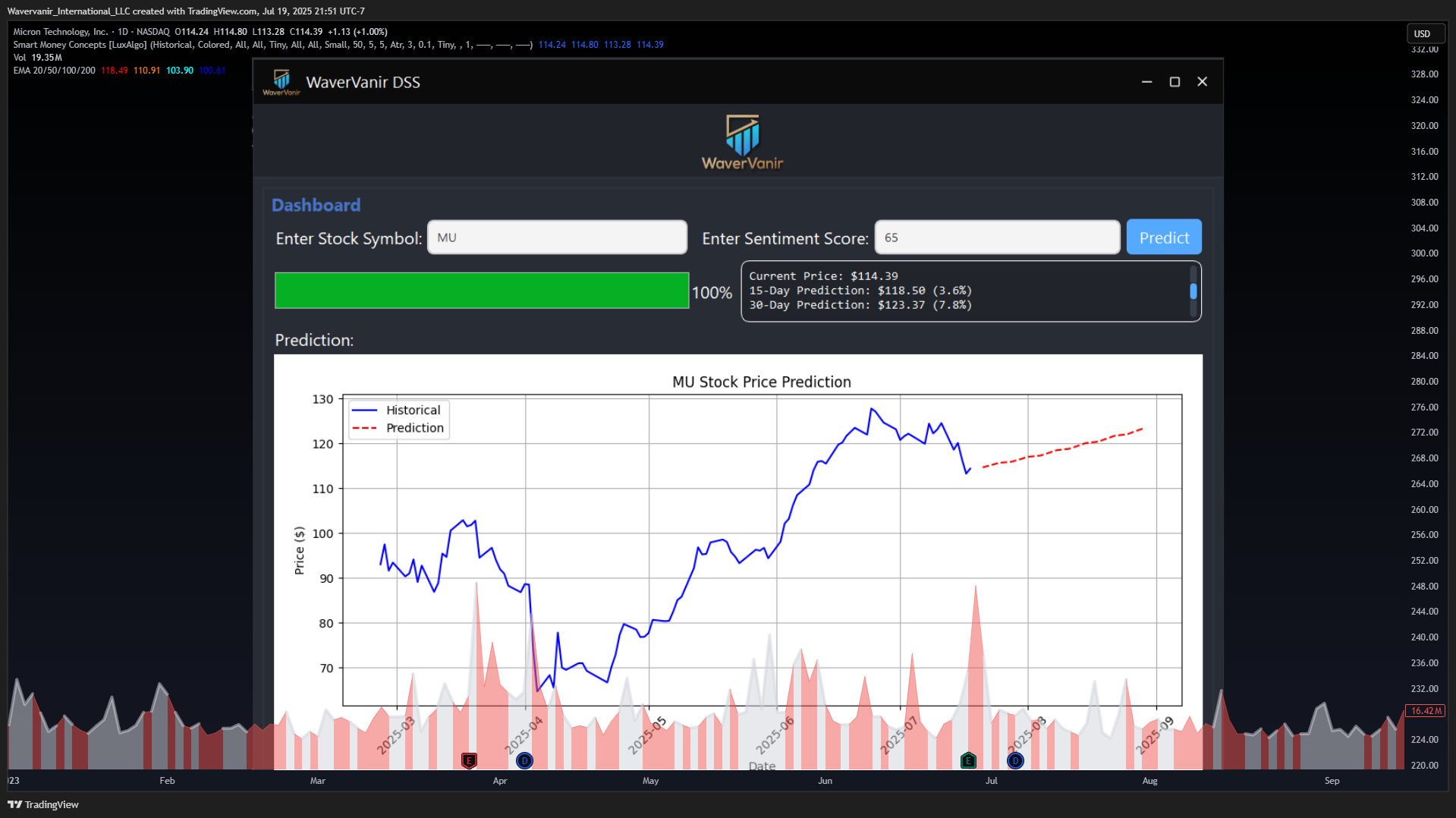Viewport: 1456px width, 818px height.
Task: Click the Predict button
Action: 1163,238
